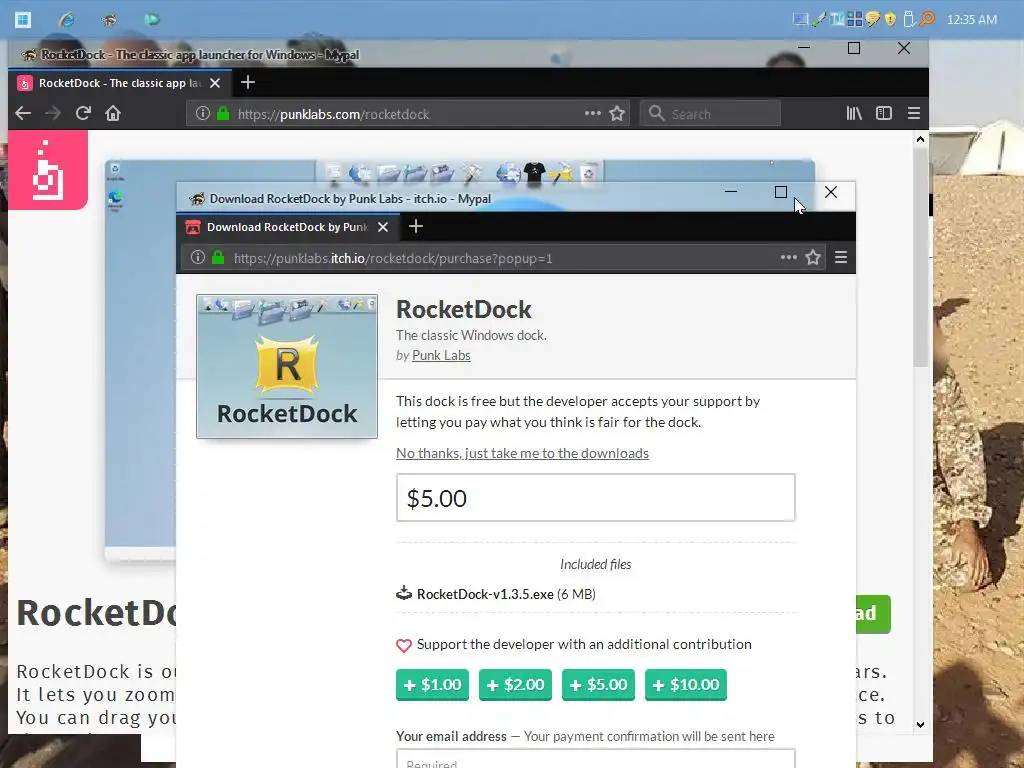Add a $2.00 contribution
The image size is (1024, 768).
pos(515,684)
